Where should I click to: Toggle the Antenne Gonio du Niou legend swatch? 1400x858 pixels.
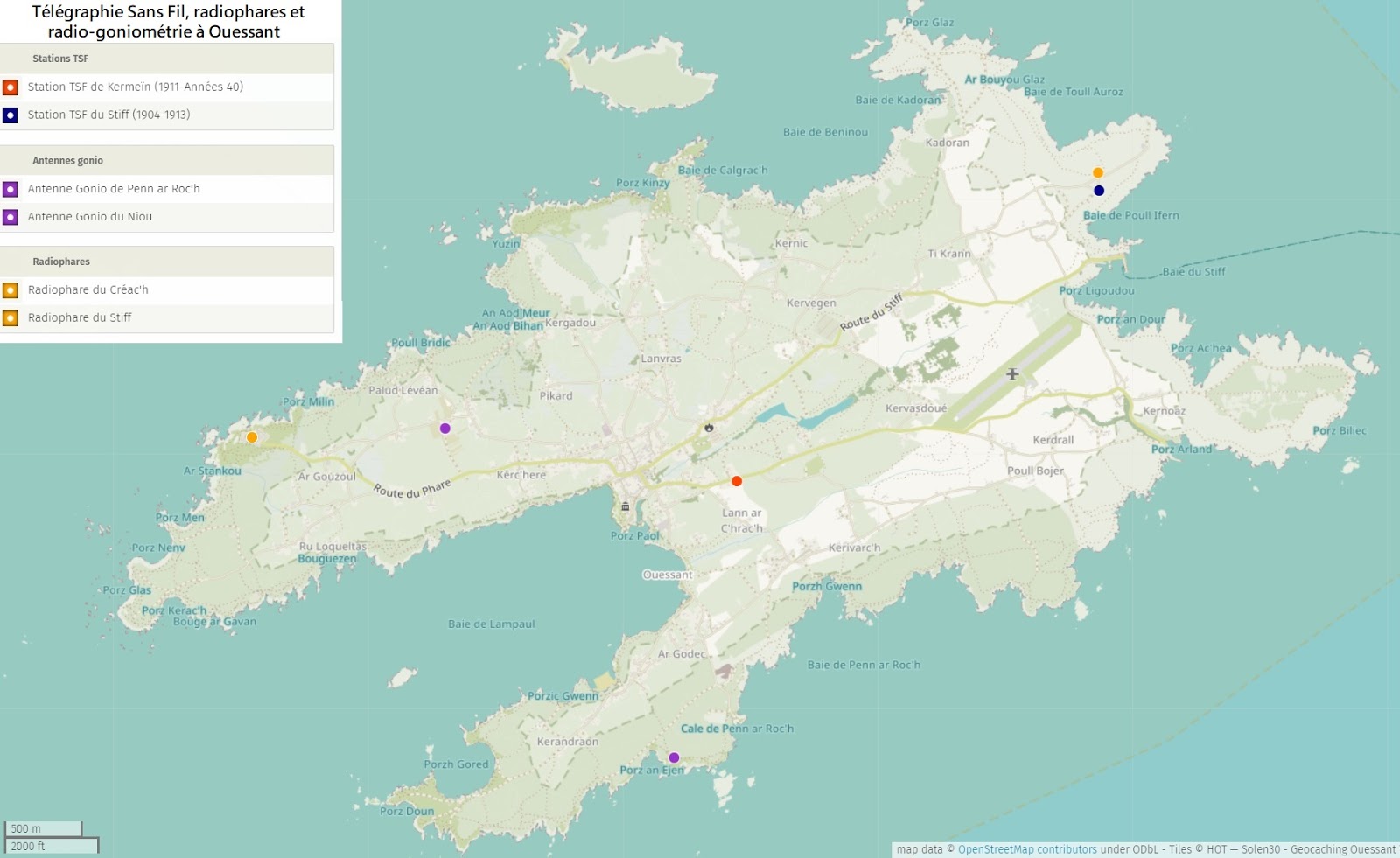click(x=10, y=217)
